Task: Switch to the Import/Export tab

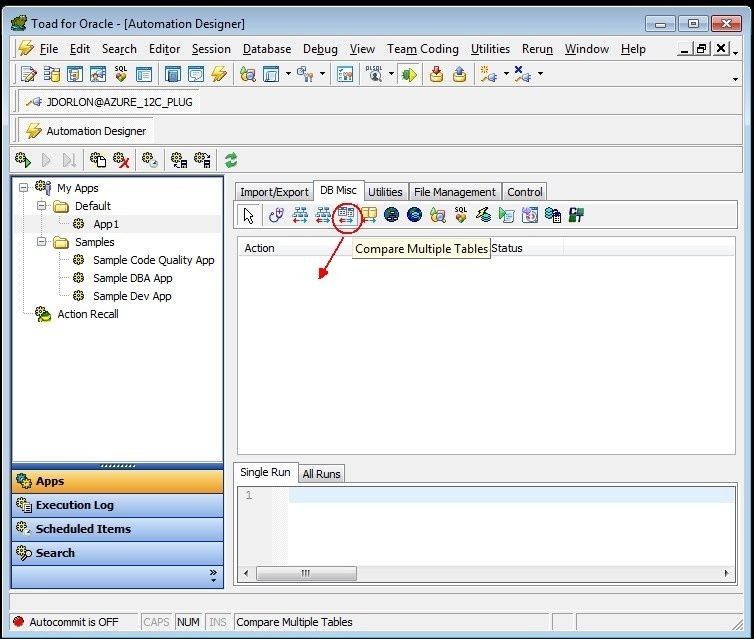Action: click(274, 192)
